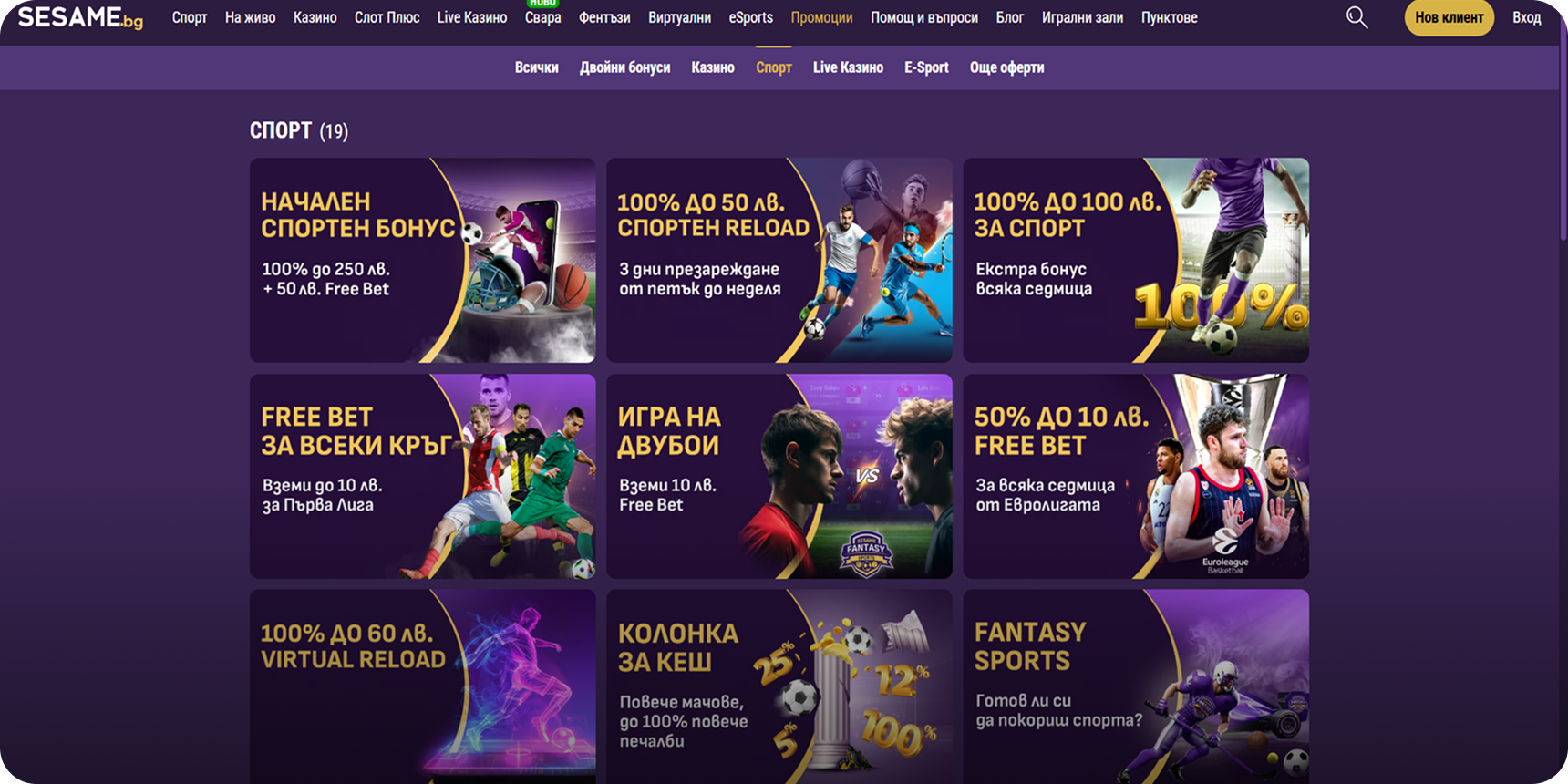Image resolution: width=1568 pixels, height=784 pixels.
Task: Open the Слот Плюс menu item
Action: click(x=387, y=17)
